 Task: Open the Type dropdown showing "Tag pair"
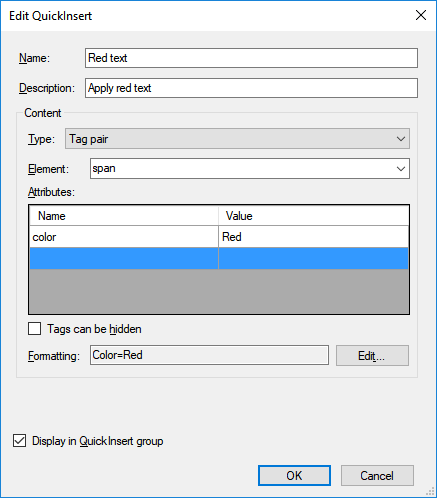237,139
